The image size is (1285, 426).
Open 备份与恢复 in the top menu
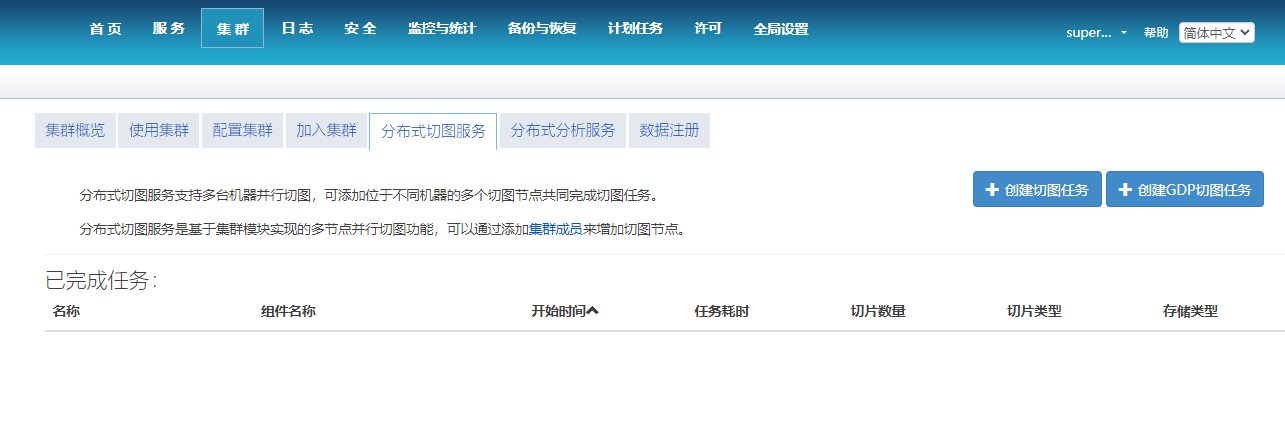[541, 29]
